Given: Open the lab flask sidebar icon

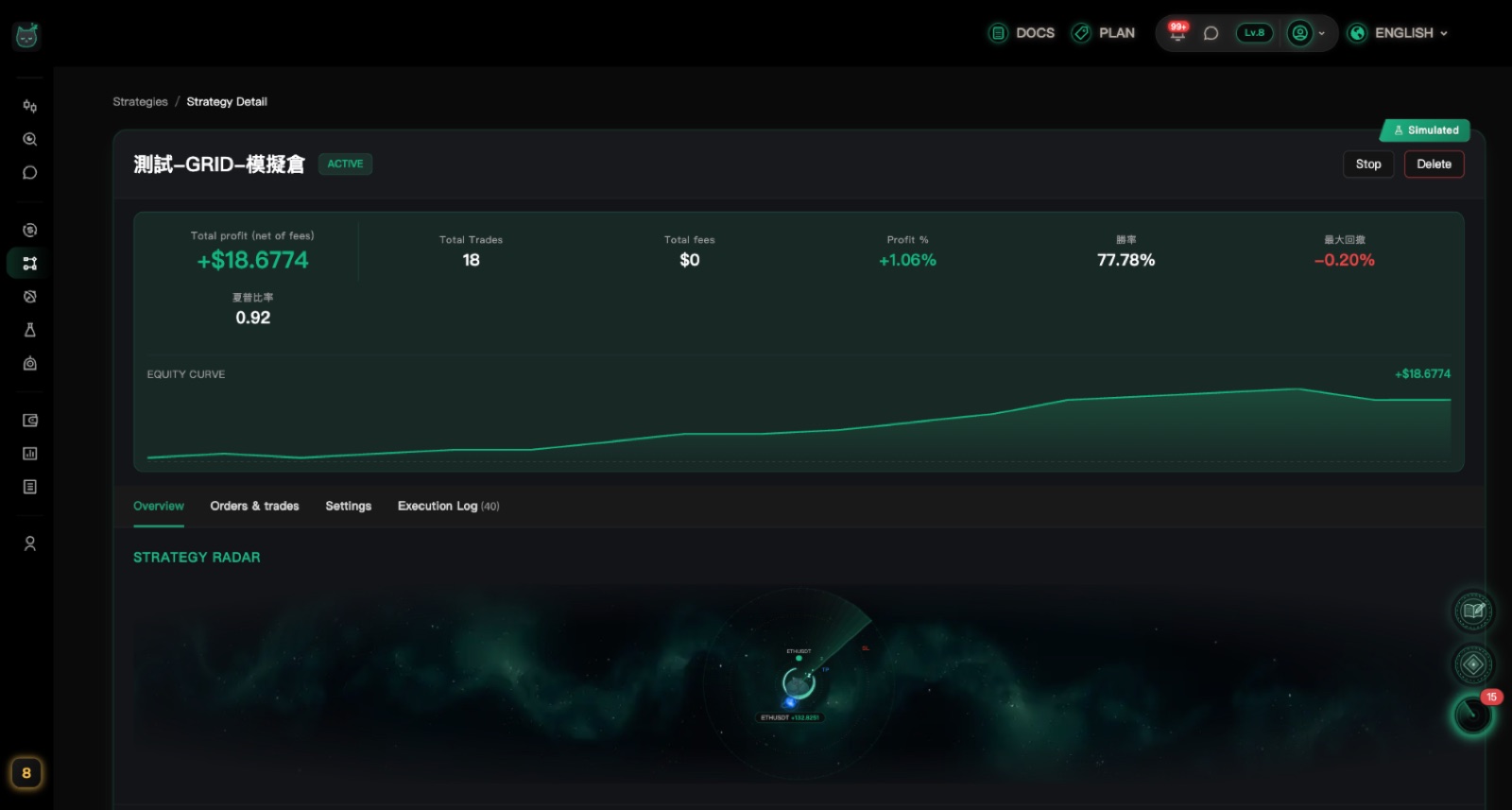Looking at the screenshot, I should [30, 330].
